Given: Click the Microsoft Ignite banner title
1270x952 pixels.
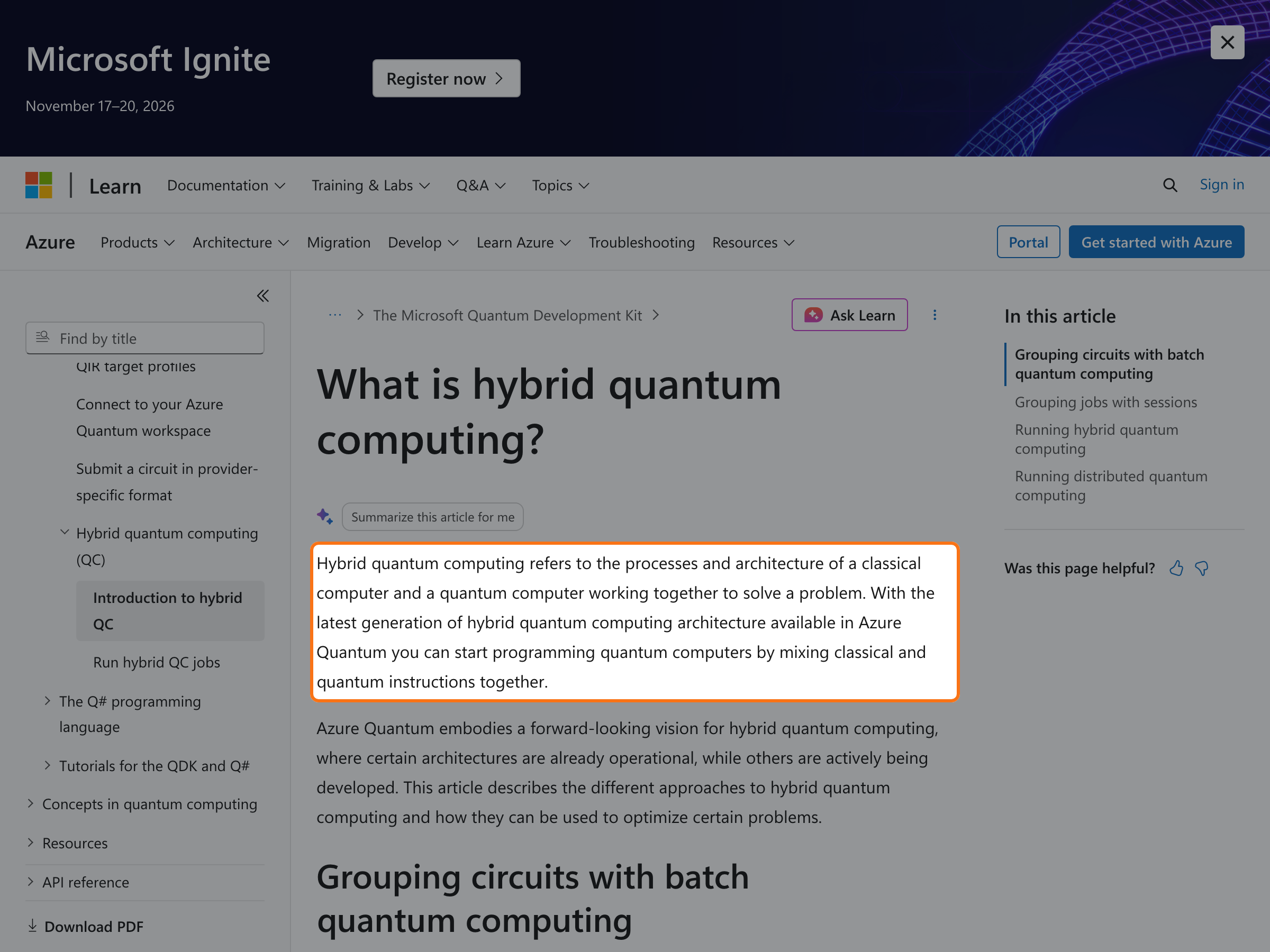Looking at the screenshot, I should [x=148, y=59].
